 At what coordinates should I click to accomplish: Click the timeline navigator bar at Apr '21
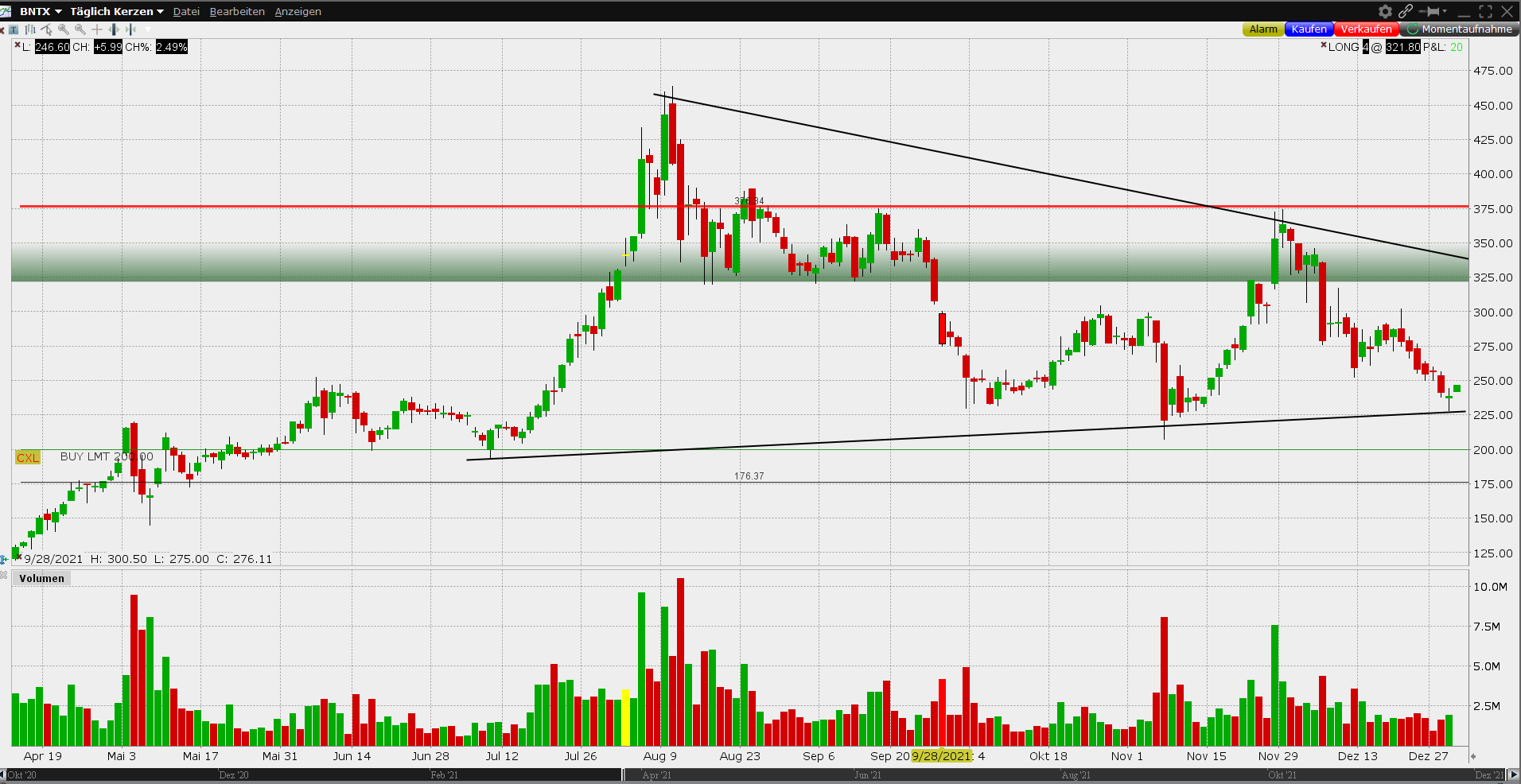point(656,774)
